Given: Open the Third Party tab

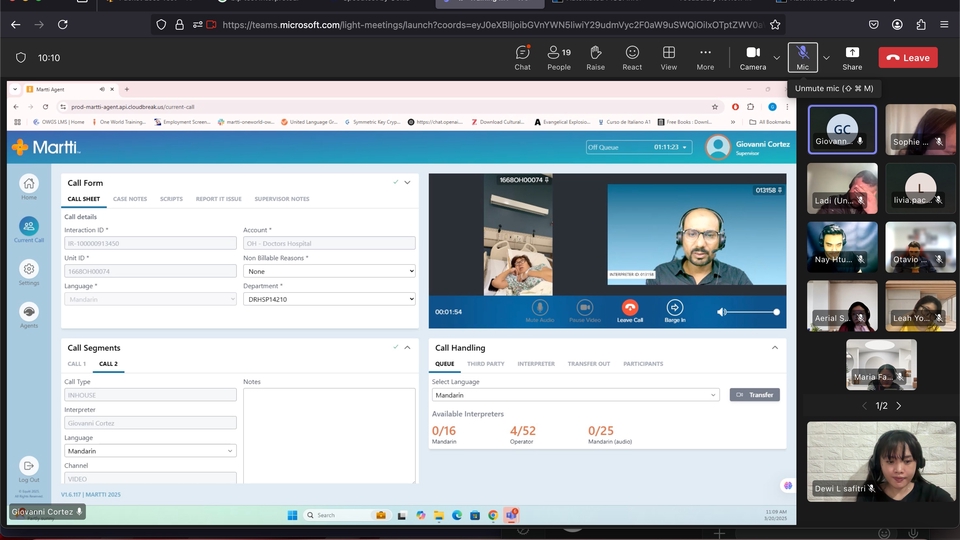Looking at the screenshot, I should point(485,364).
